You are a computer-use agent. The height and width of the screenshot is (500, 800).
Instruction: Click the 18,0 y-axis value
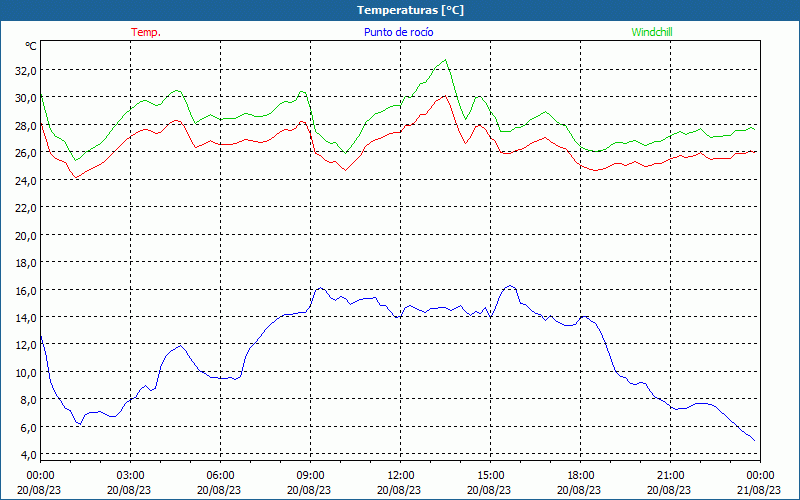click(x=26, y=263)
